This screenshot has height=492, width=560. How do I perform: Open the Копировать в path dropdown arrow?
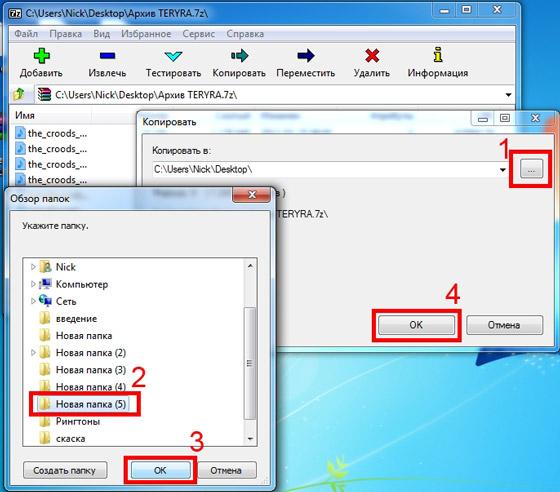tap(502, 169)
